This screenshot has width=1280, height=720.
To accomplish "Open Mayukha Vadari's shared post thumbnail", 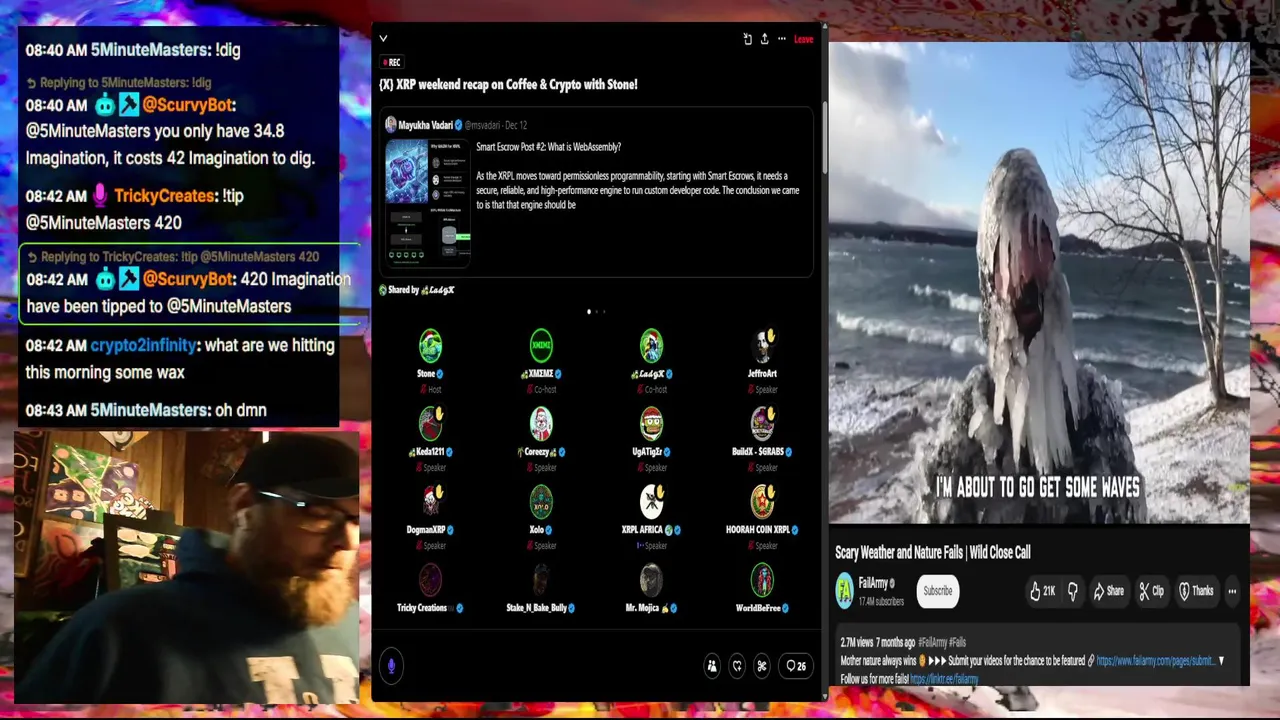I will pyautogui.click(x=428, y=201).
